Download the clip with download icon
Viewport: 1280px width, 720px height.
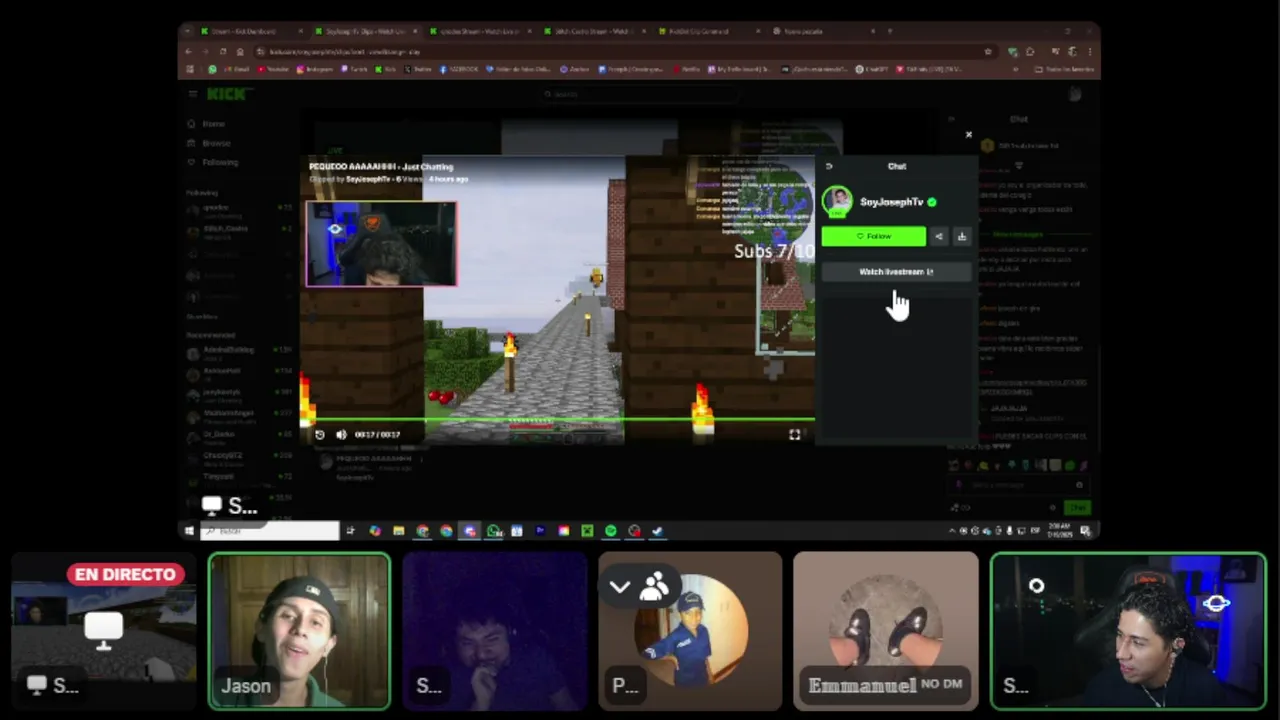pos(962,236)
